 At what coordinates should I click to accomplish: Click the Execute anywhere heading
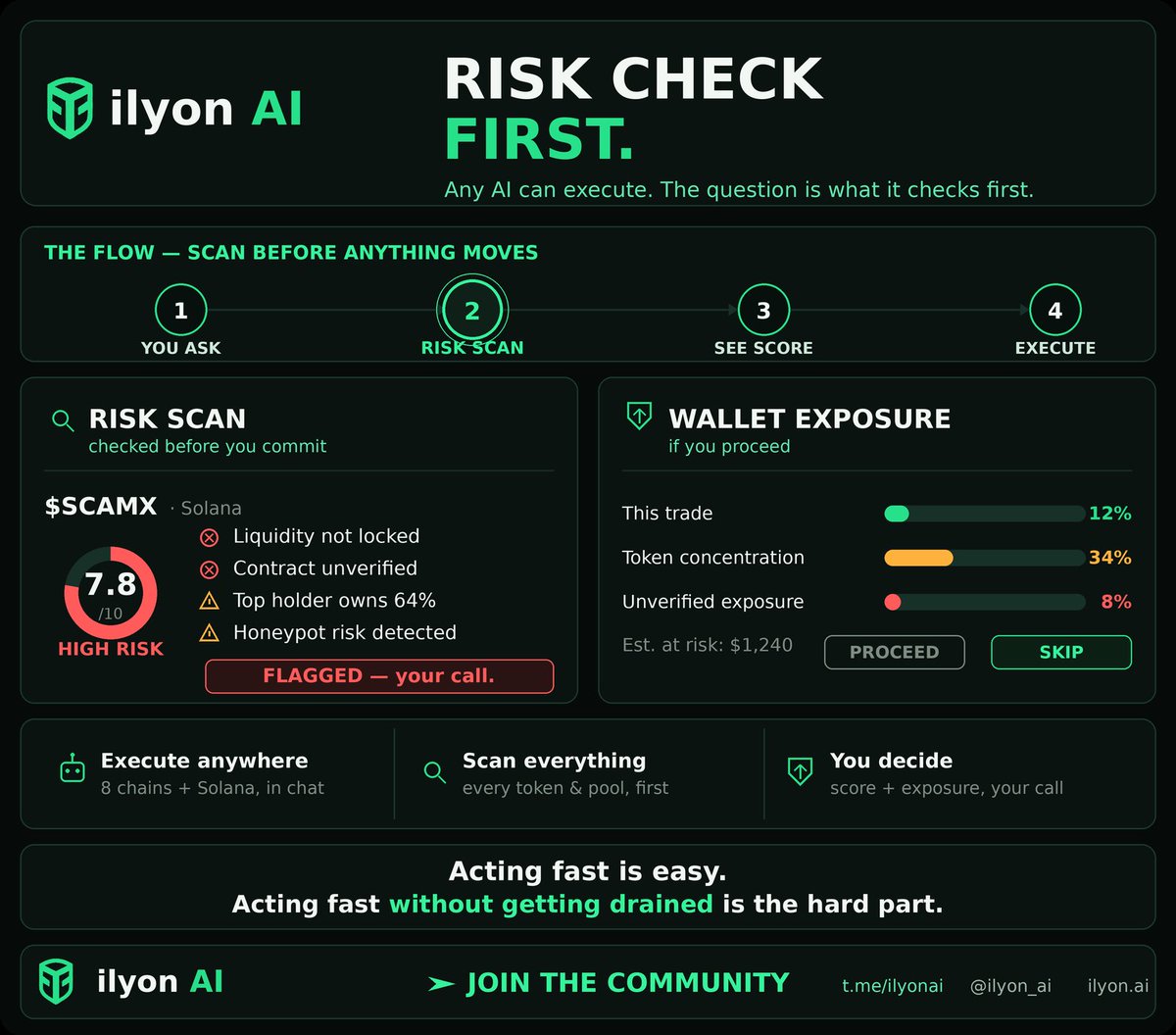pos(205,761)
